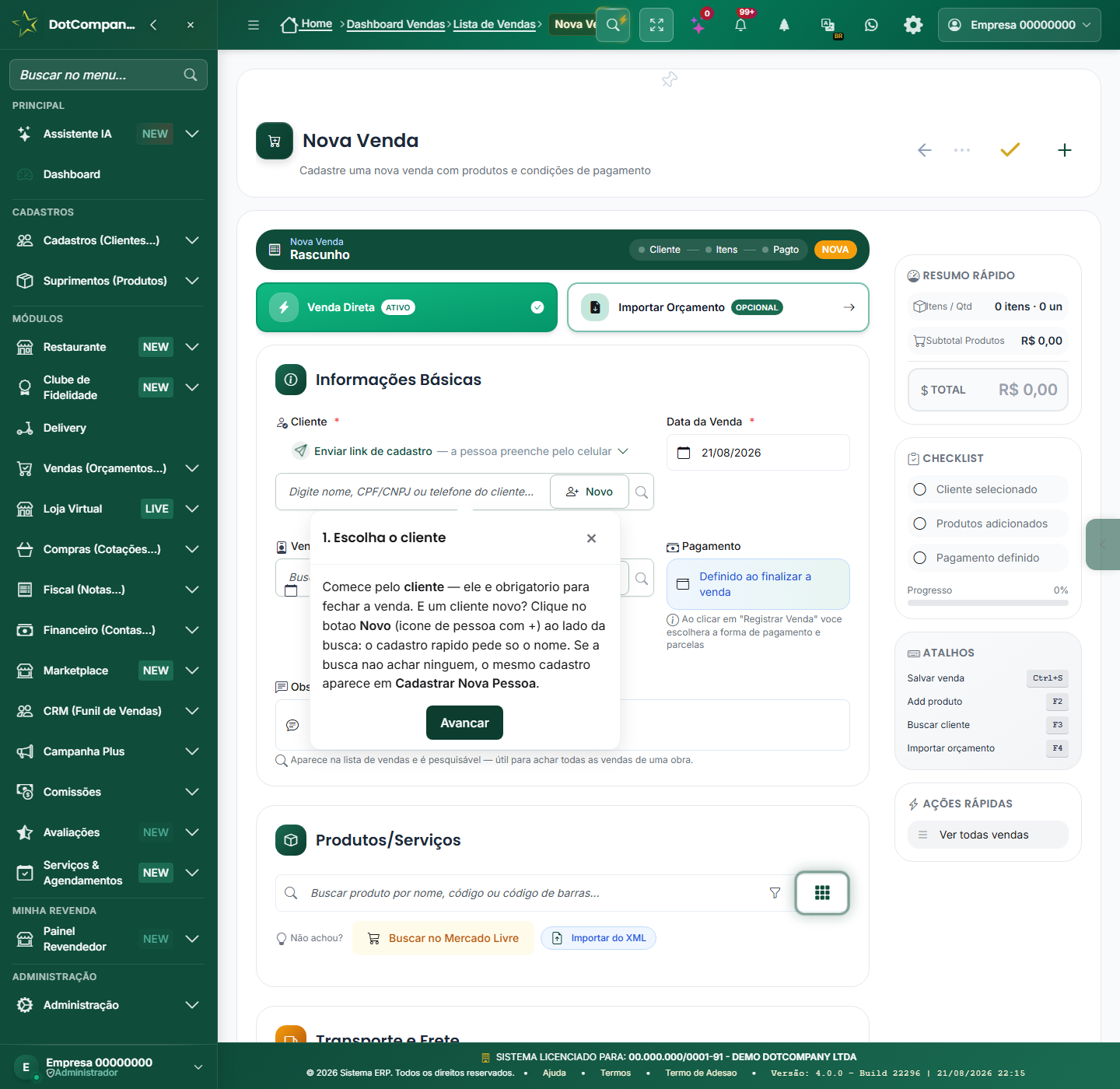Click the Informações Básicas info icon
The height and width of the screenshot is (1089, 1120).
coord(291,380)
